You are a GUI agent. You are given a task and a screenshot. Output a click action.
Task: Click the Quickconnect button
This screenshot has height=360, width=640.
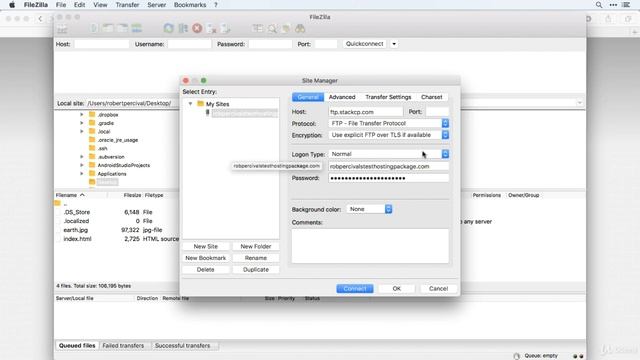(364, 44)
